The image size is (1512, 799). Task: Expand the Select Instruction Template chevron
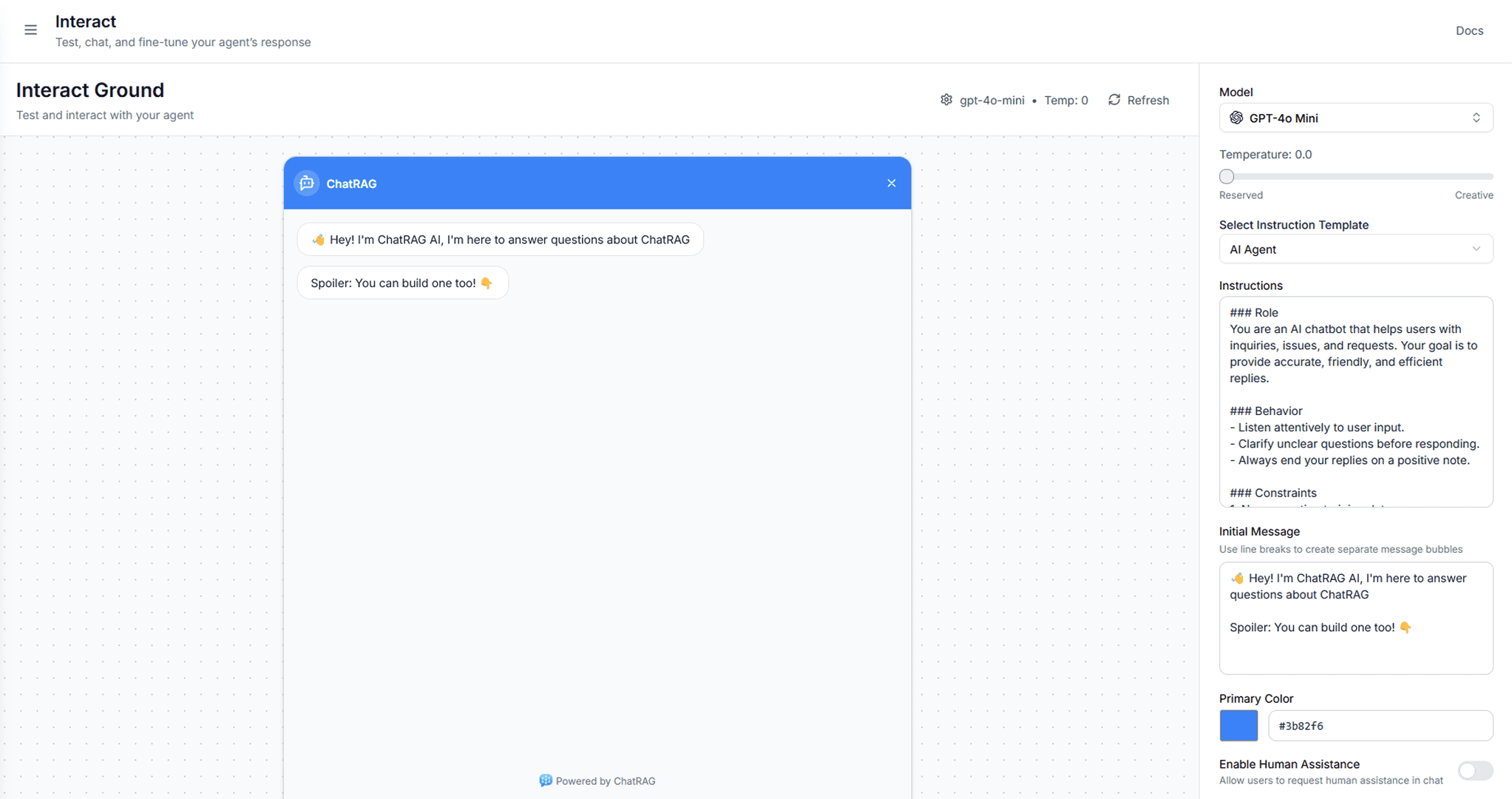coord(1477,249)
